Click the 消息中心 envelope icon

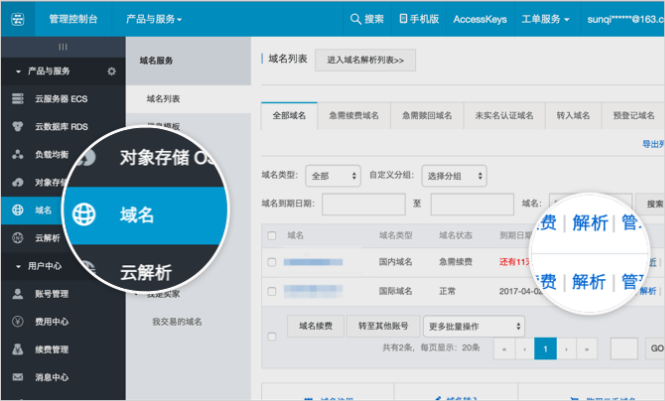[17, 378]
